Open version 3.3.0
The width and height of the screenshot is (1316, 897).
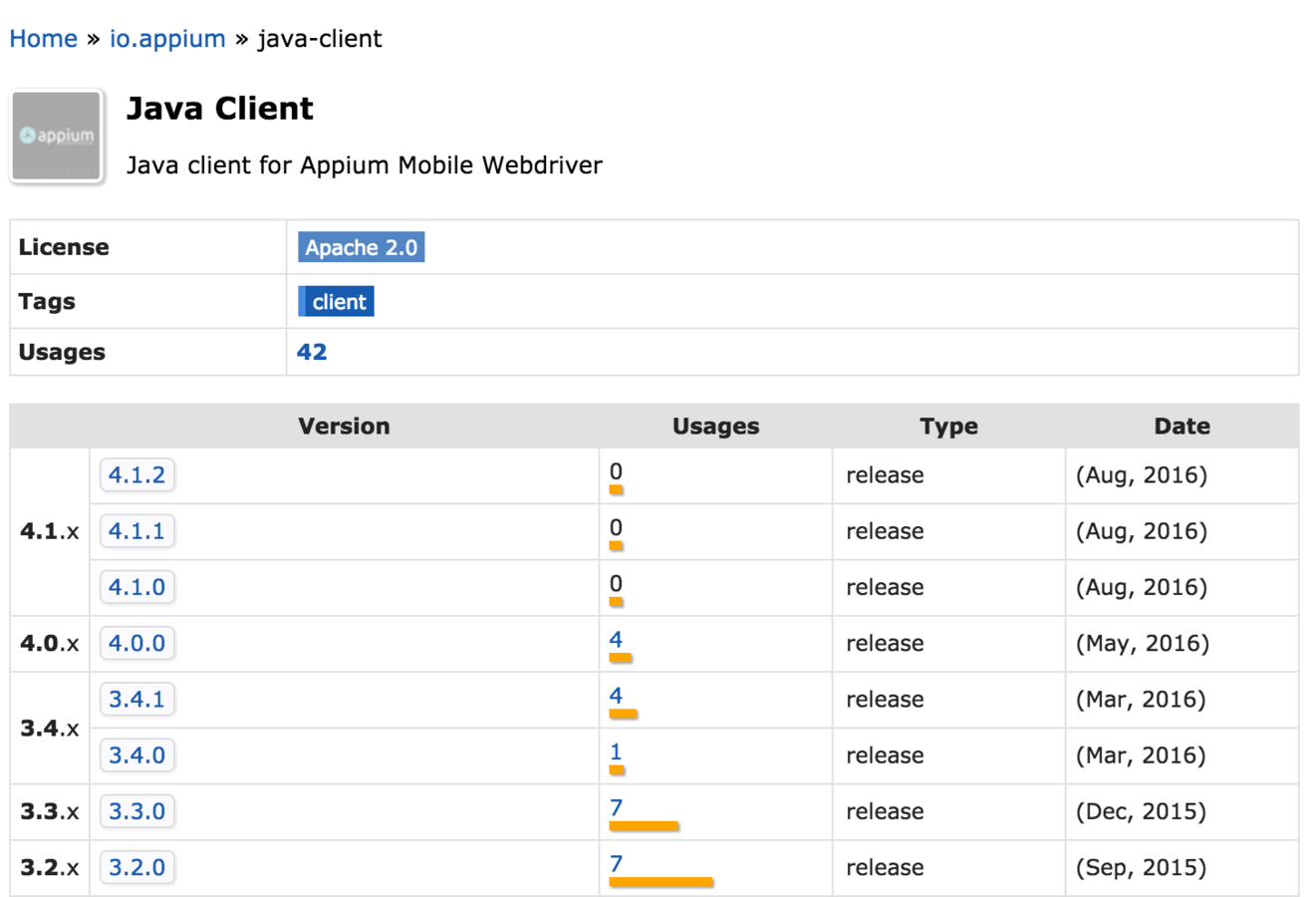[x=137, y=811]
